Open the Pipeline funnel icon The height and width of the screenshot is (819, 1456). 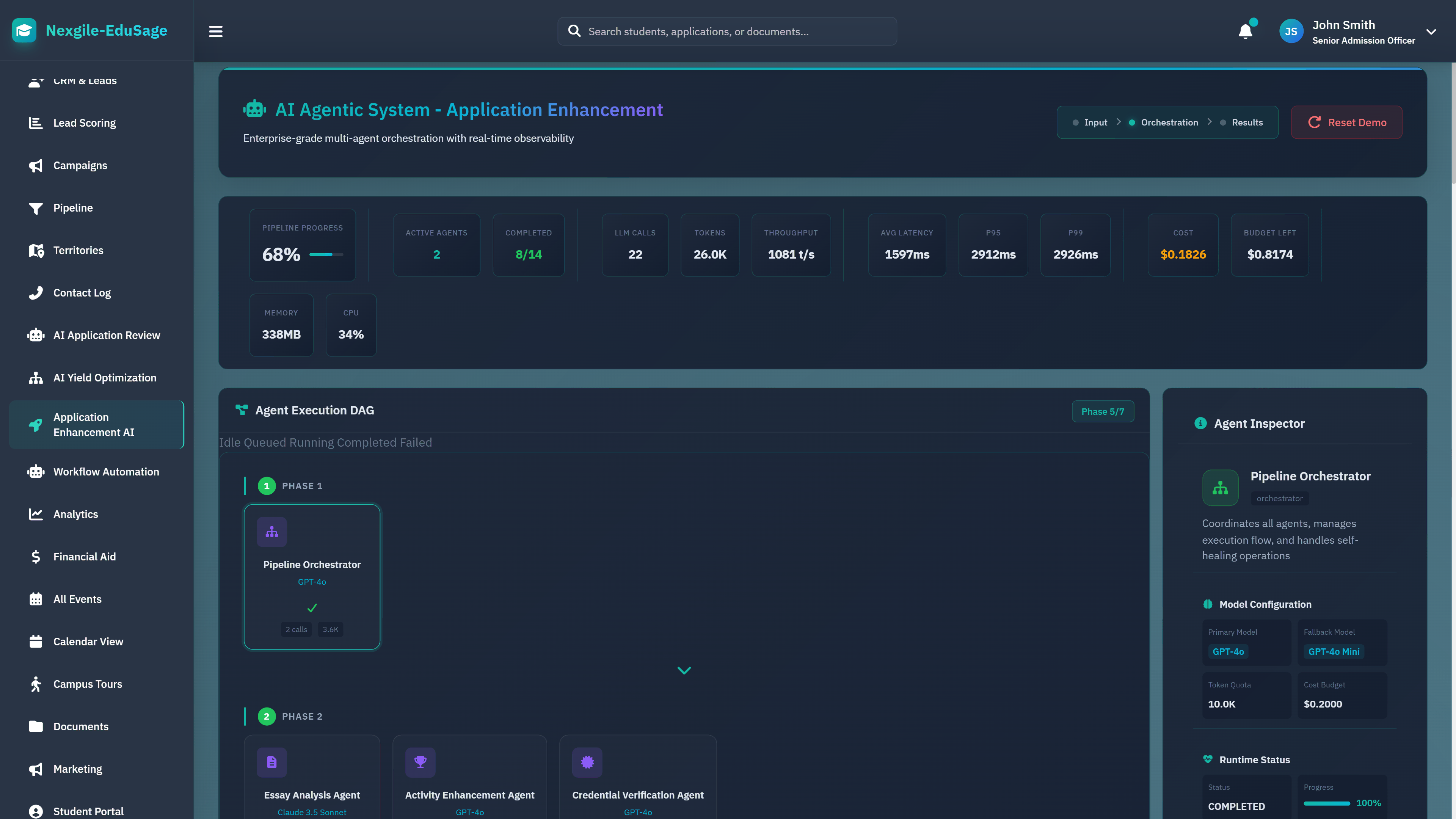tap(35, 208)
